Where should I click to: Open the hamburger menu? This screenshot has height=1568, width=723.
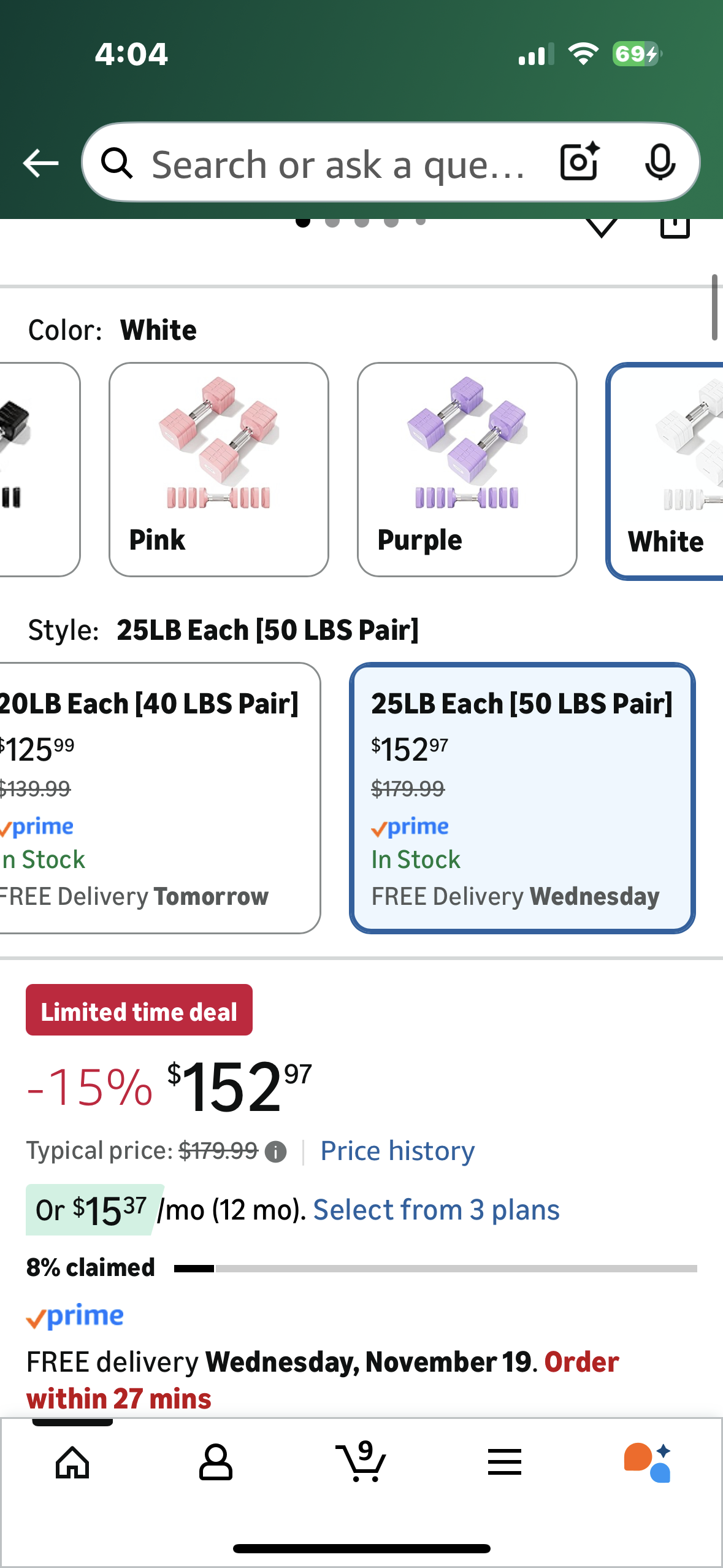(x=504, y=1462)
